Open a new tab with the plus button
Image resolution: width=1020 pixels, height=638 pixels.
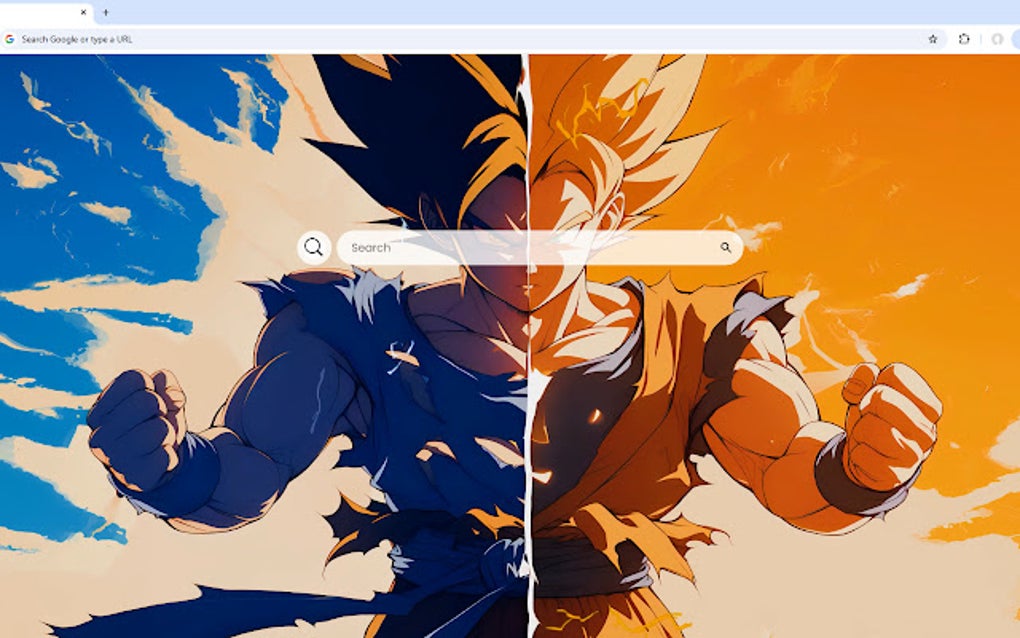[x=105, y=14]
